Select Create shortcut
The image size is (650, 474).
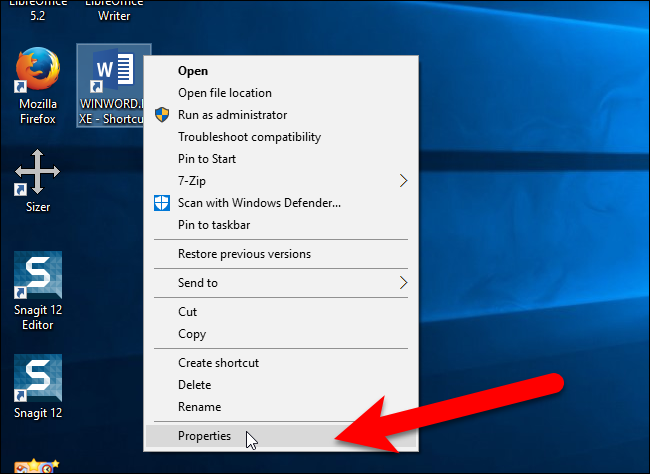(x=218, y=363)
